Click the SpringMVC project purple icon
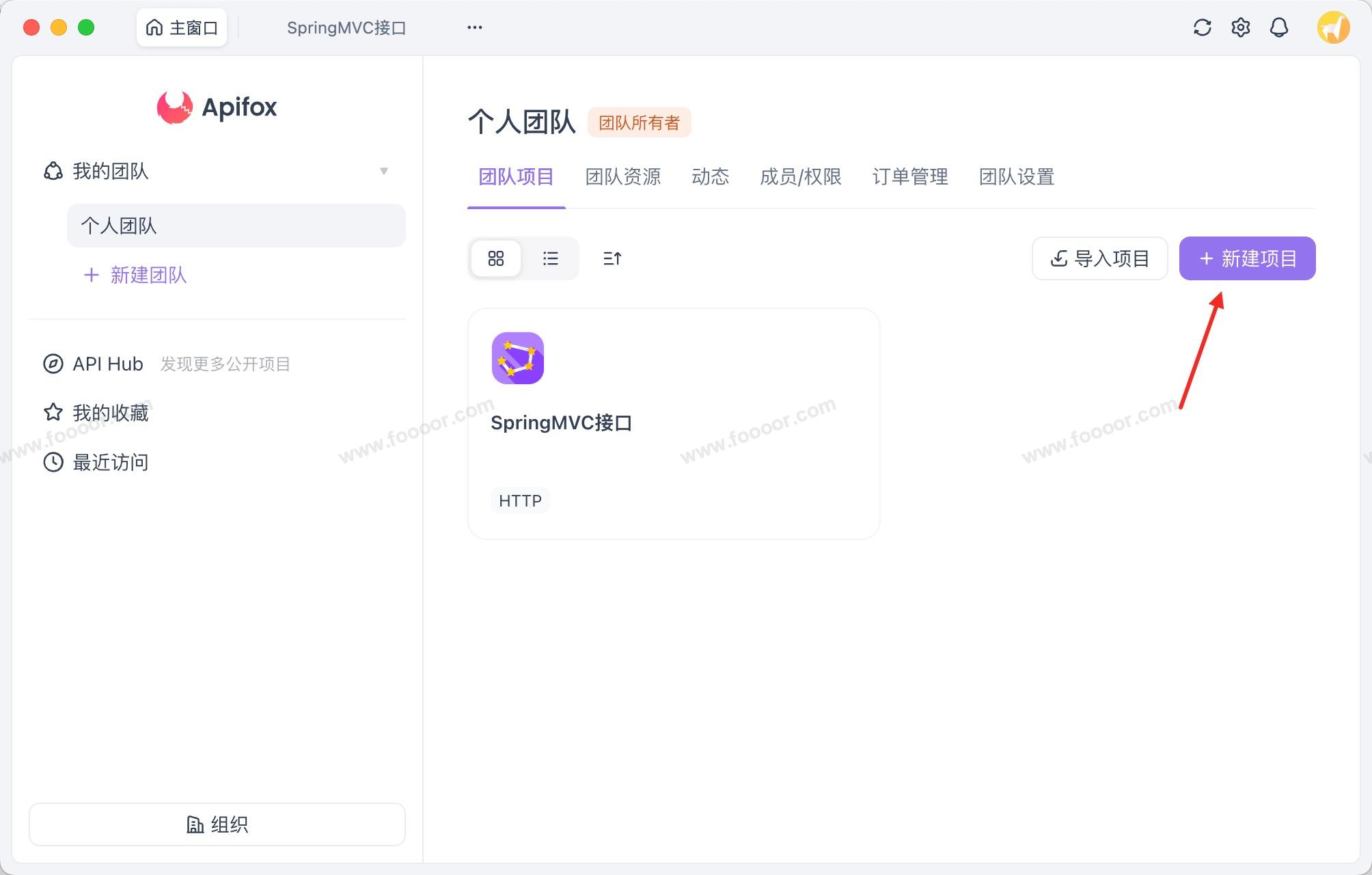The width and height of the screenshot is (1372, 875). [517, 358]
